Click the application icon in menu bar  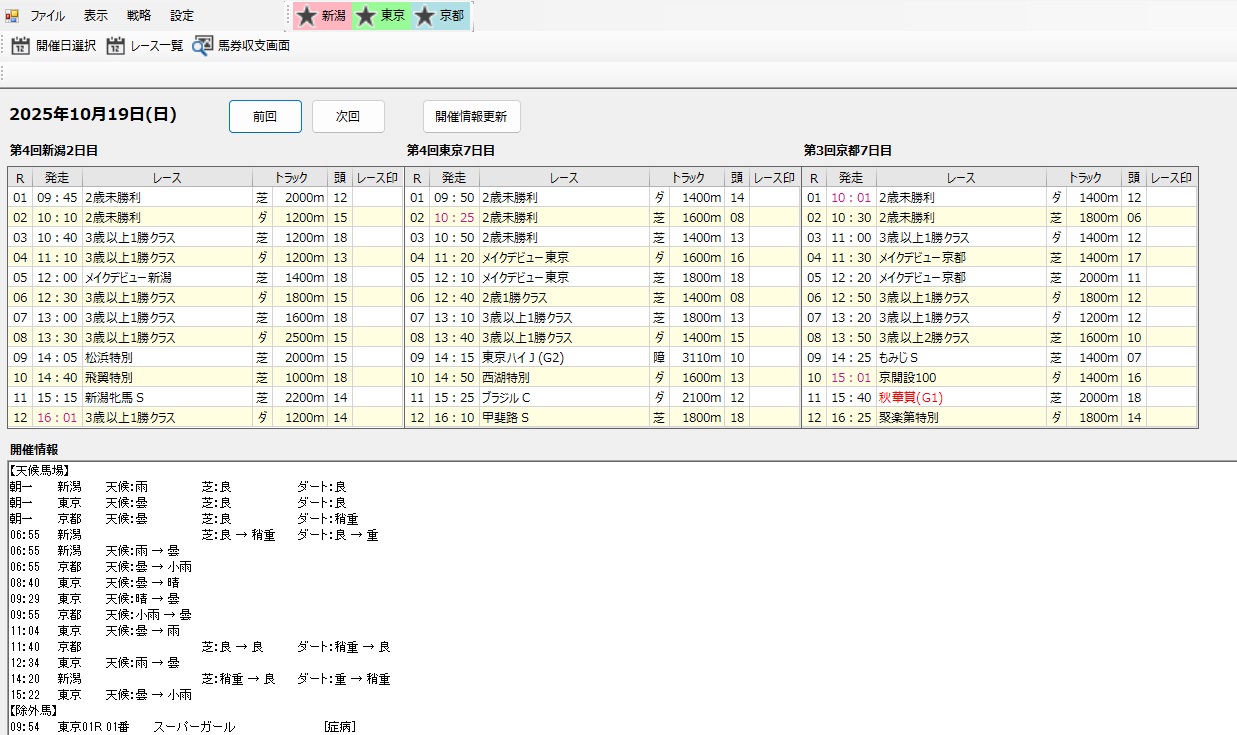[12, 16]
